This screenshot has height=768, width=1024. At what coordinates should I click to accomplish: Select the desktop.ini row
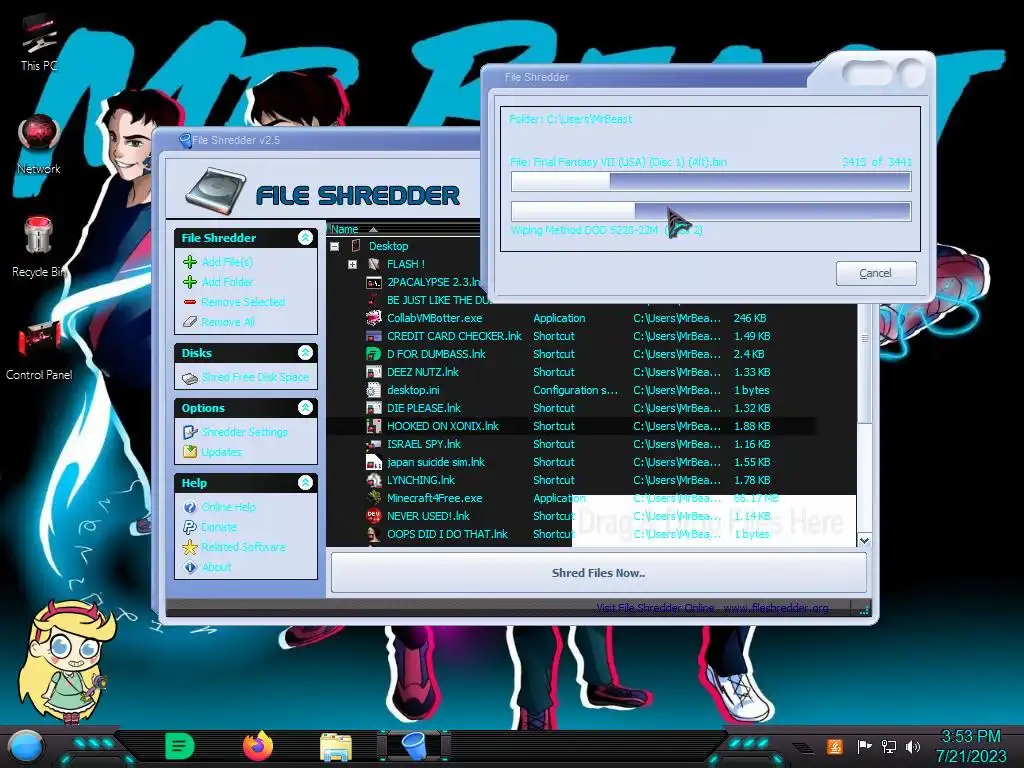[571, 390]
